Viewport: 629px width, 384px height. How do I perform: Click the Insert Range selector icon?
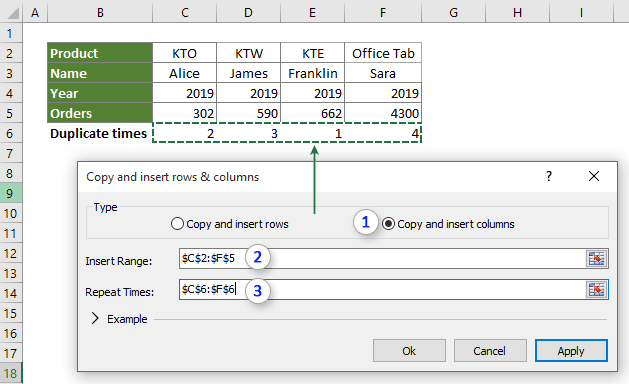click(597, 258)
